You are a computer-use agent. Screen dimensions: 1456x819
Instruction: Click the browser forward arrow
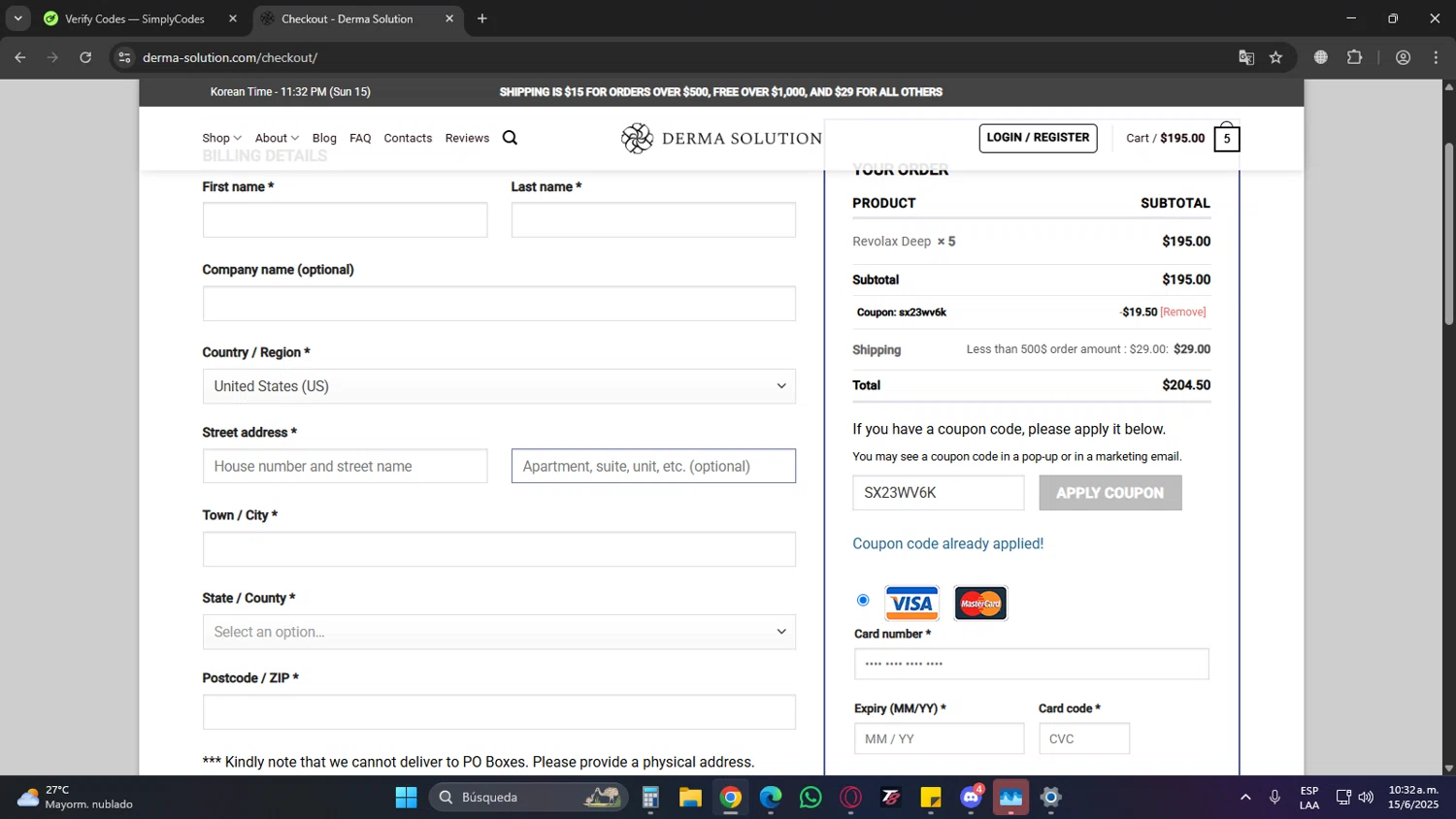tap(52, 57)
